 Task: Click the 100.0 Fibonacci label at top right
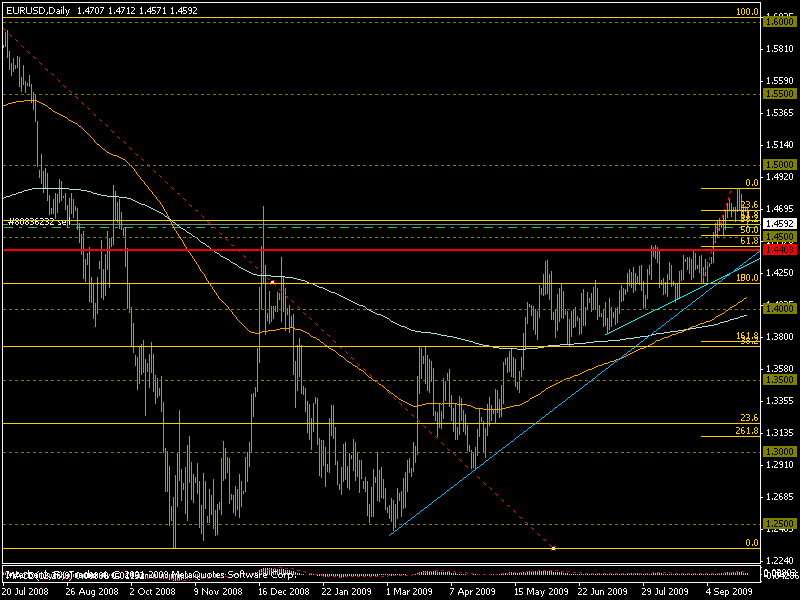click(747, 12)
